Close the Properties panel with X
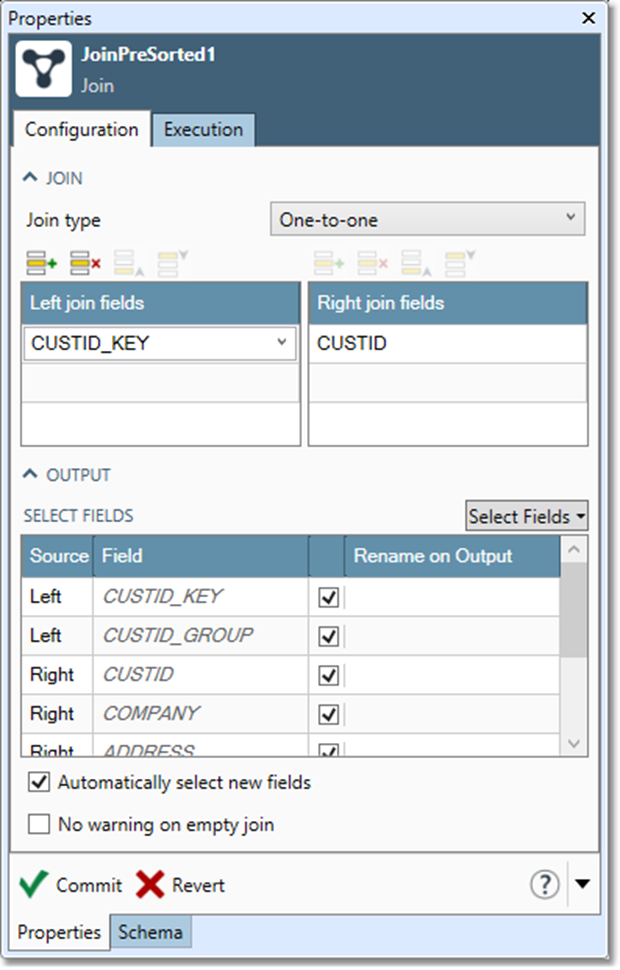Image resolution: width=620 pixels, height=970 pixels. click(x=589, y=18)
